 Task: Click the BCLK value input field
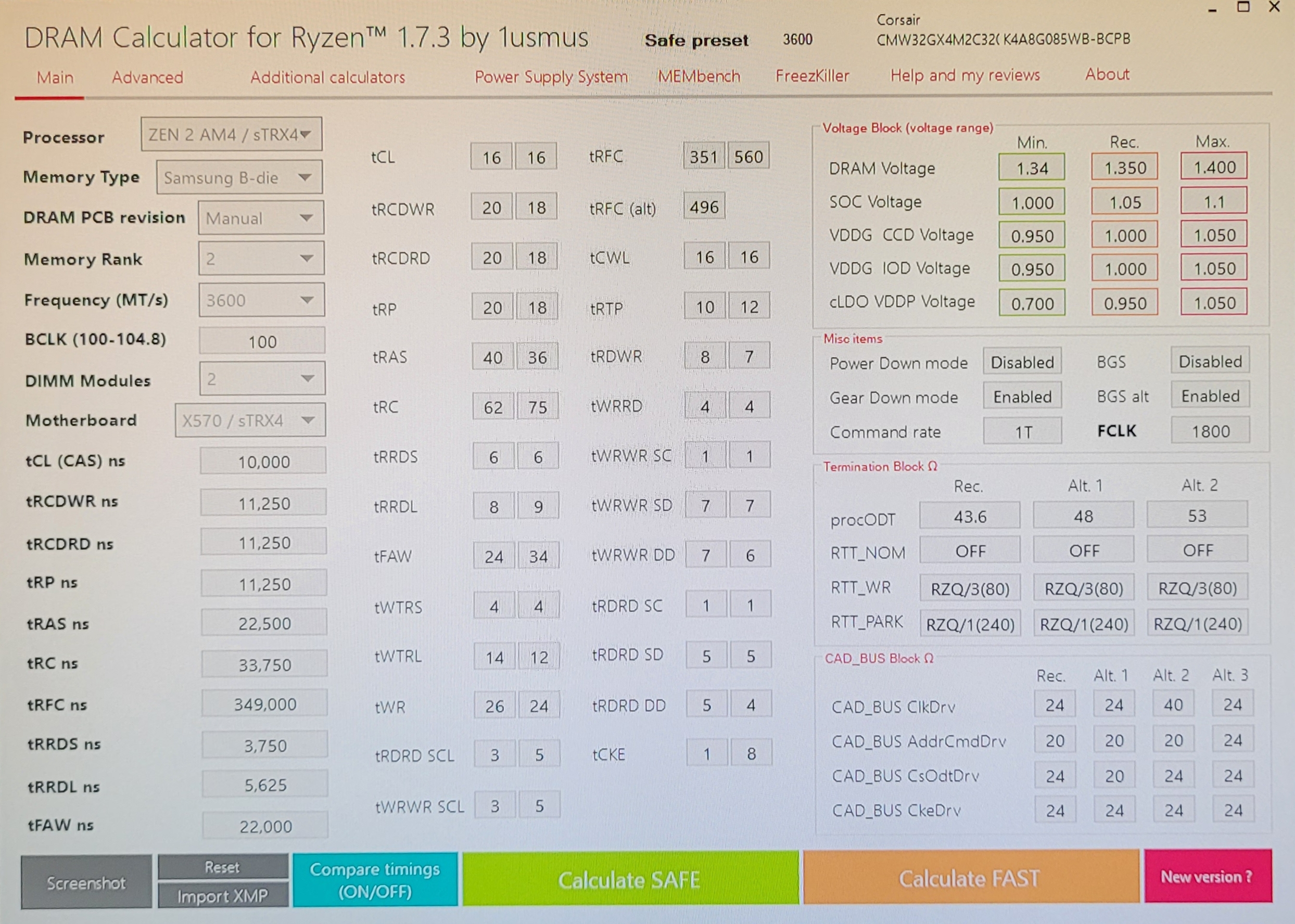(x=262, y=341)
